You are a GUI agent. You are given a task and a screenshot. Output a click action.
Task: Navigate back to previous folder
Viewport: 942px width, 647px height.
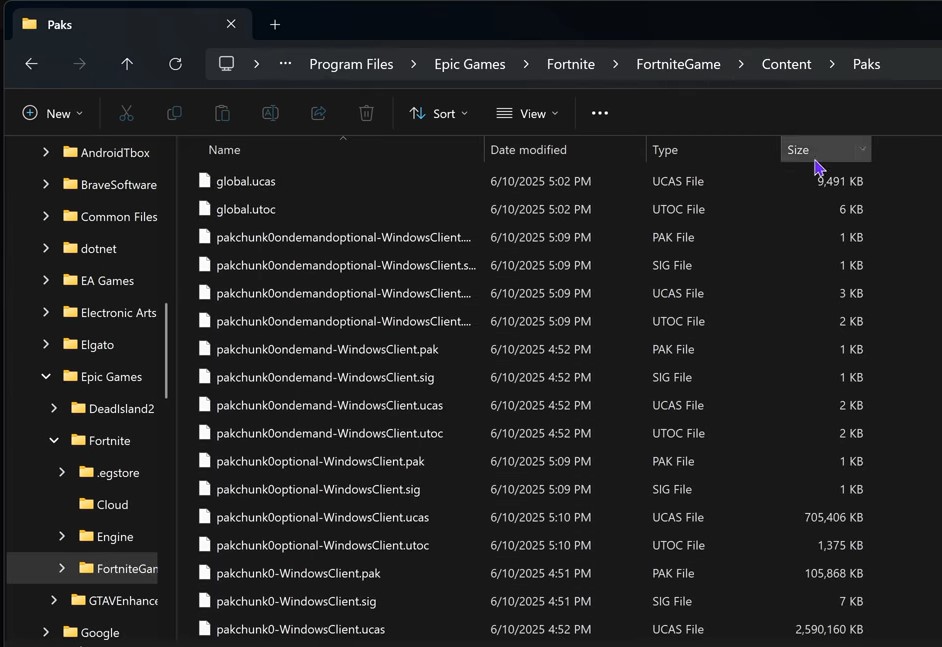pos(31,64)
